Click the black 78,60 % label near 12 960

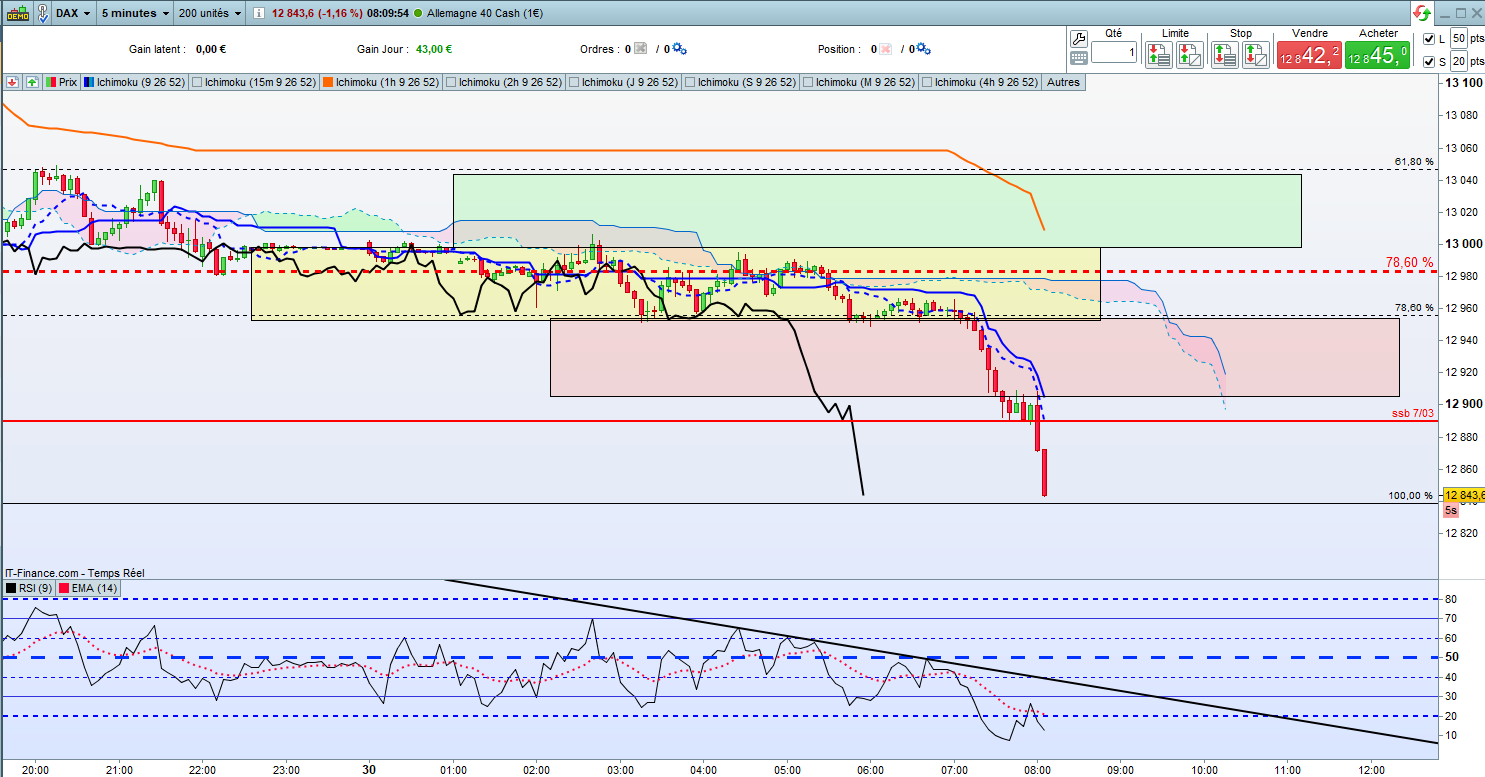(1414, 308)
